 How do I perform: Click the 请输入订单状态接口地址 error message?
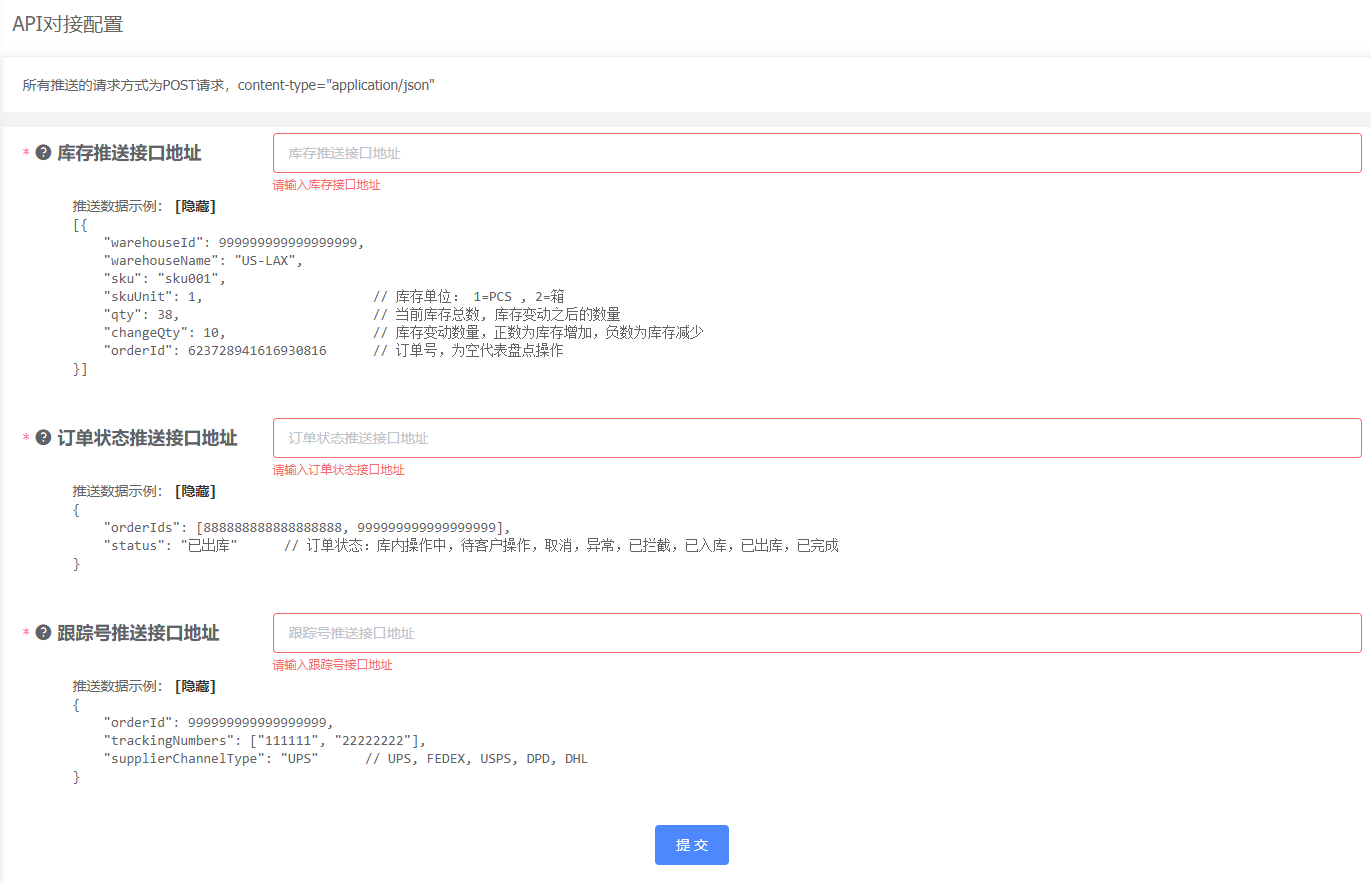click(338, 470)
